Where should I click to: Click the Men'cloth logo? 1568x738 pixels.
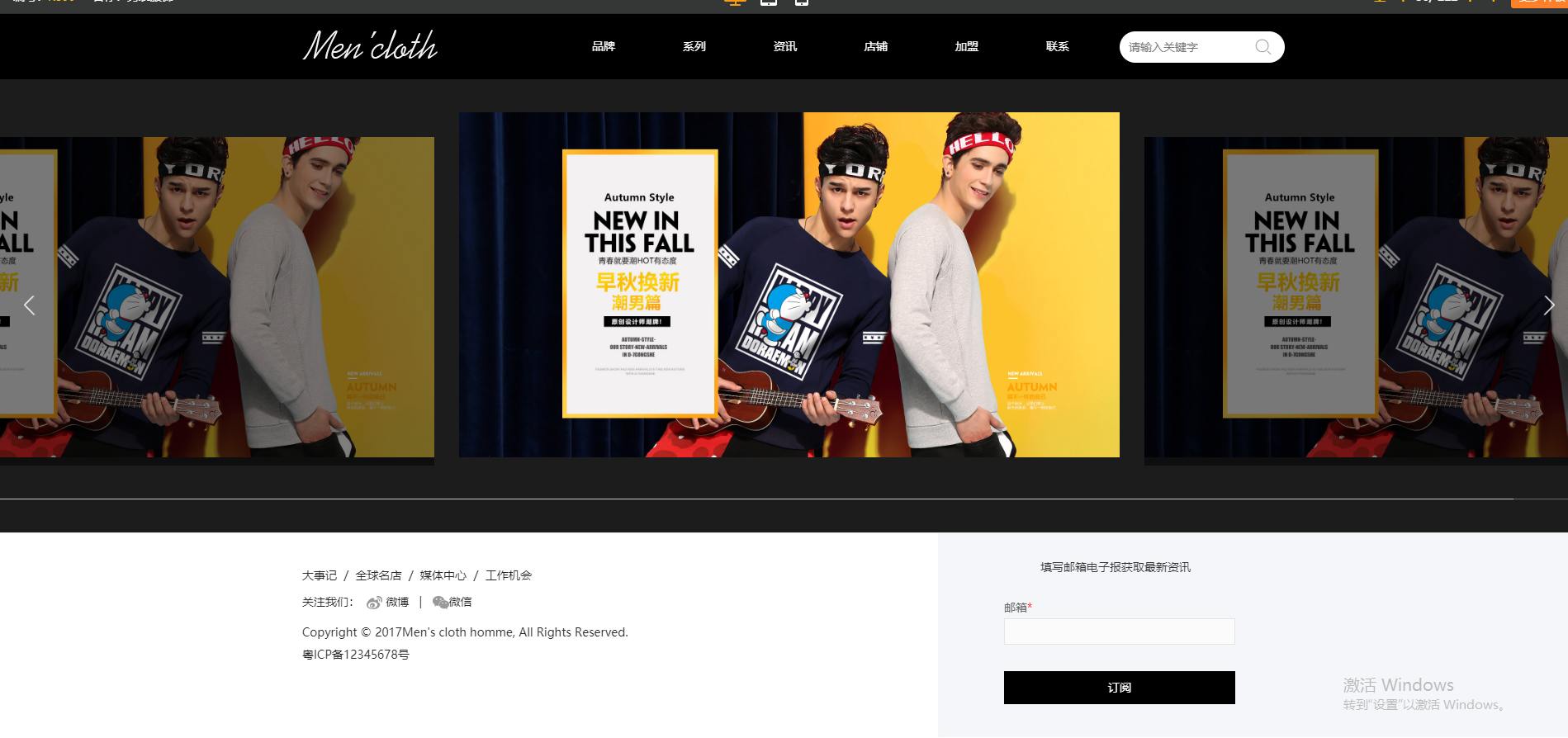click(x=370, y=46)
